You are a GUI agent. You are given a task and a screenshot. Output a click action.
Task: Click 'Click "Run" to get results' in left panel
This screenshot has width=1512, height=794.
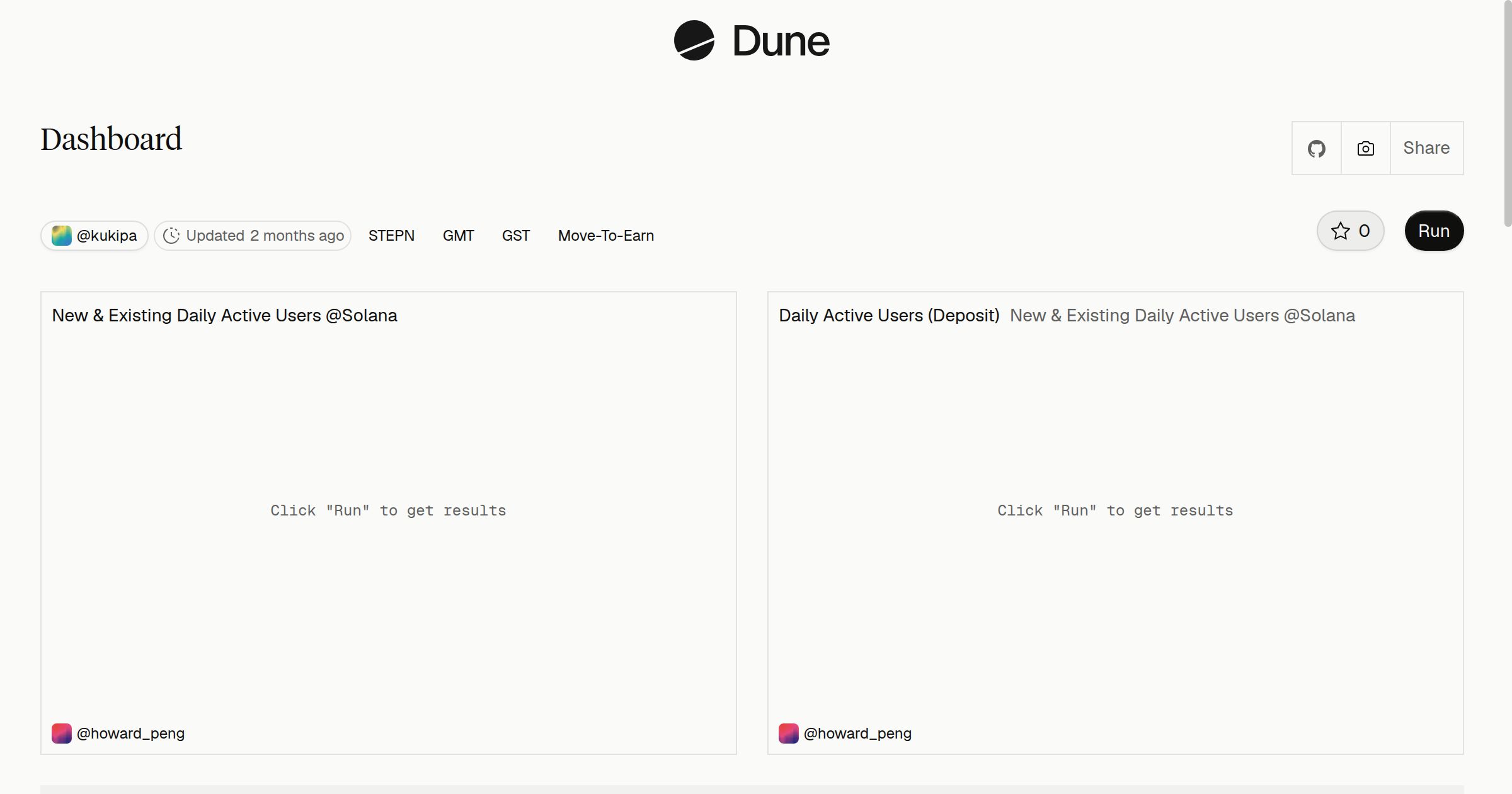tap(388, 510)
